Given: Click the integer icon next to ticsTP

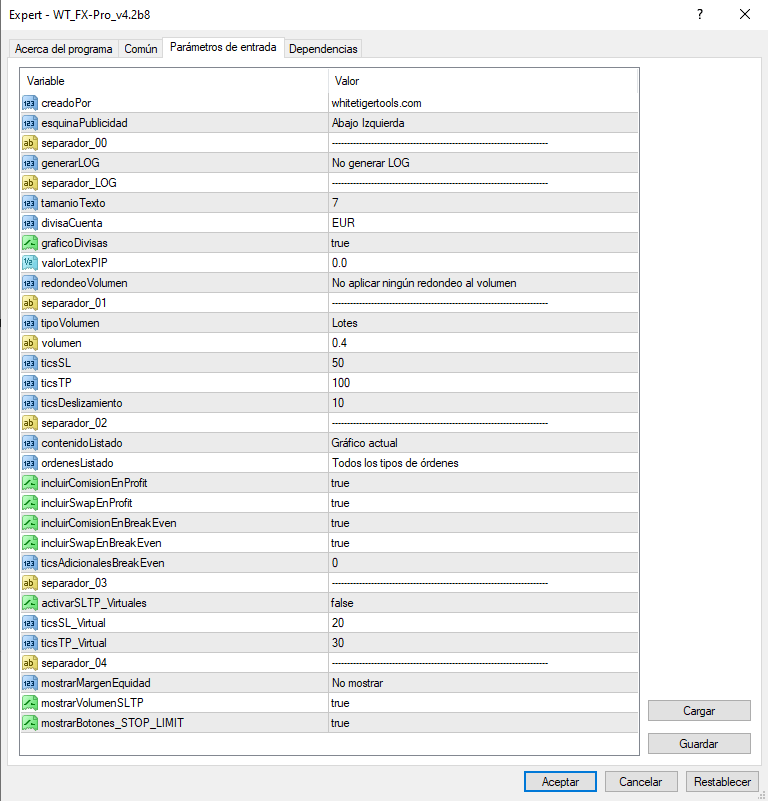Looking at the screenshot, I should pyautogui.click(x=30, y=383).
